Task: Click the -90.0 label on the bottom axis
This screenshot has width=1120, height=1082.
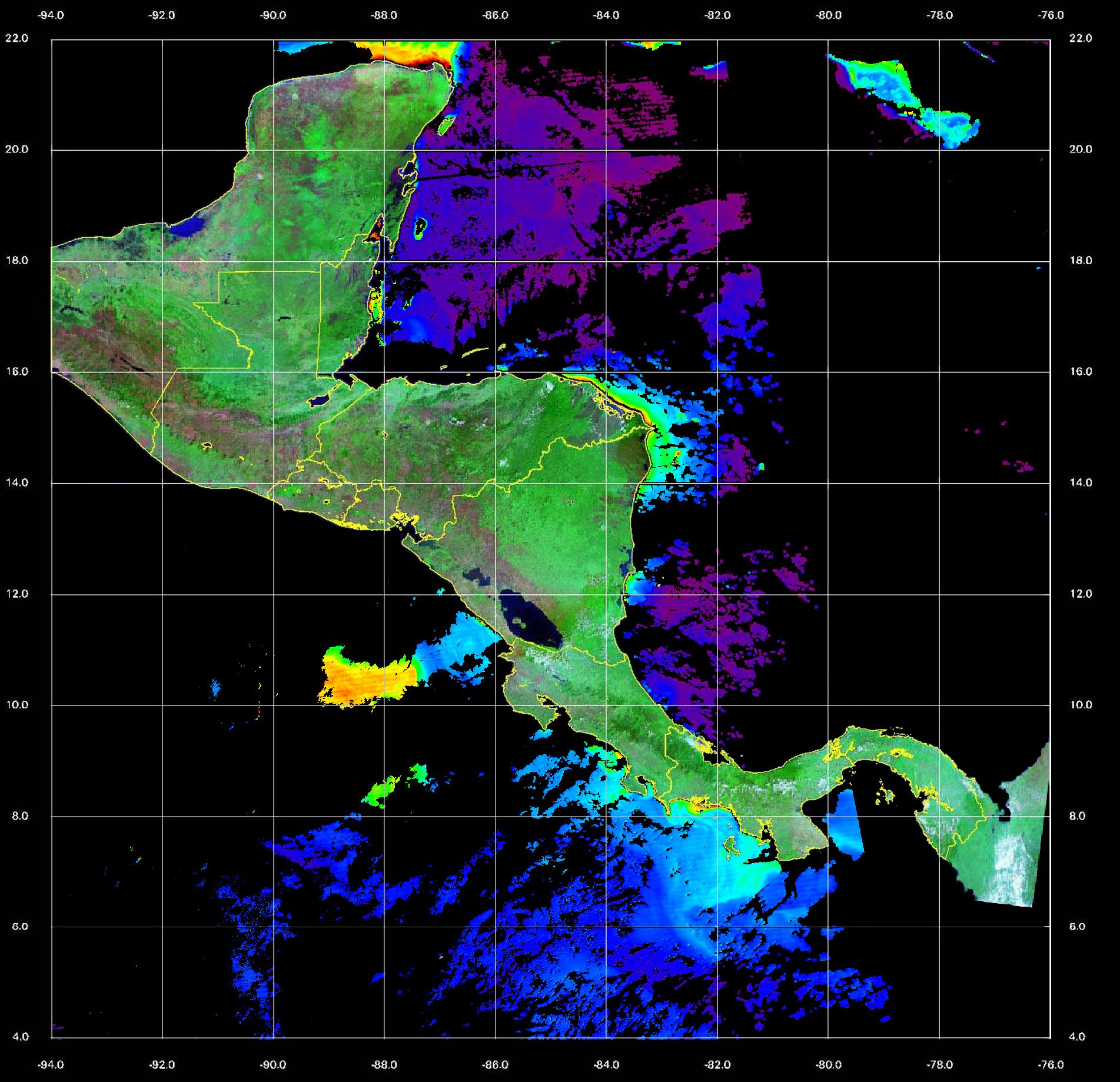Action: (x=274, y=1064)
